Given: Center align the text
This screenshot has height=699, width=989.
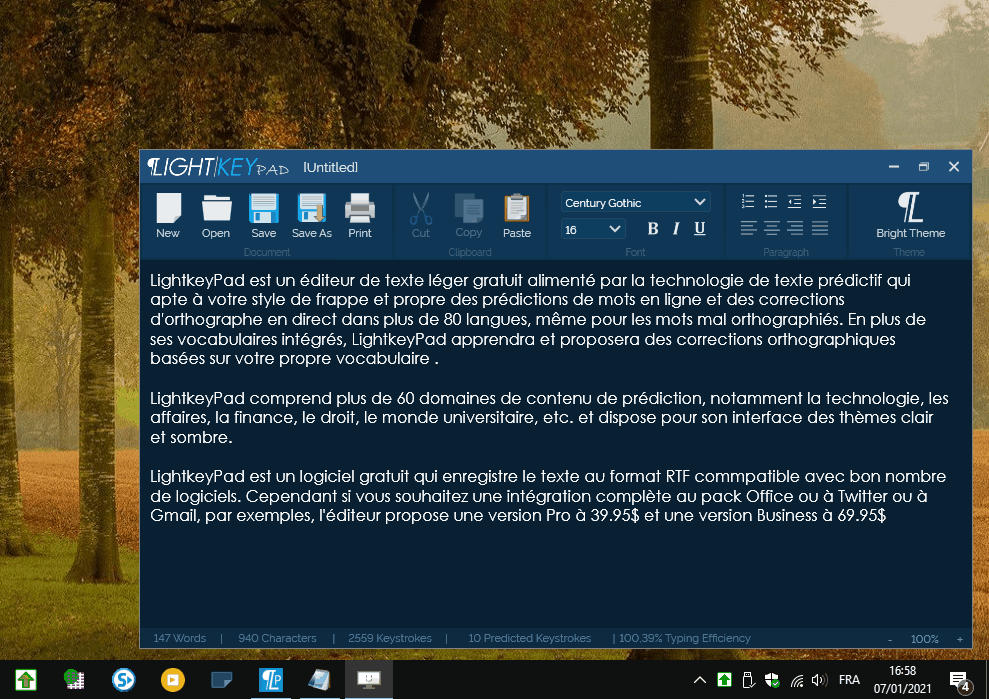Looking at the screenshot, I should 771,228.
